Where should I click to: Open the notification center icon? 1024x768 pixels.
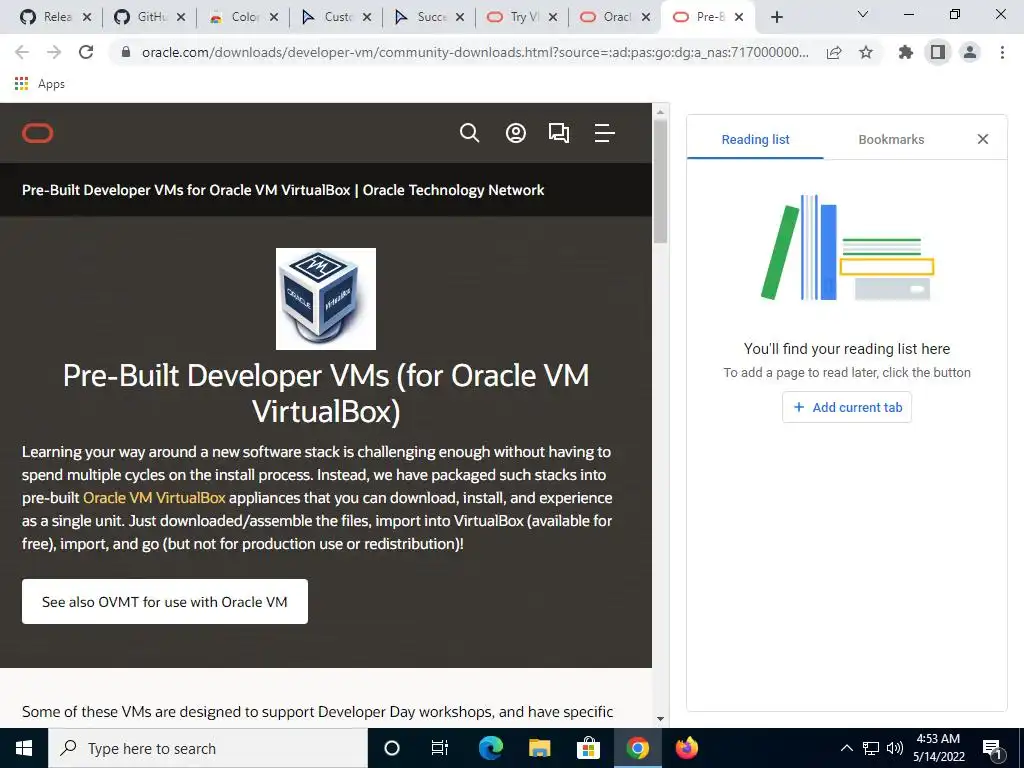[992, 748]
